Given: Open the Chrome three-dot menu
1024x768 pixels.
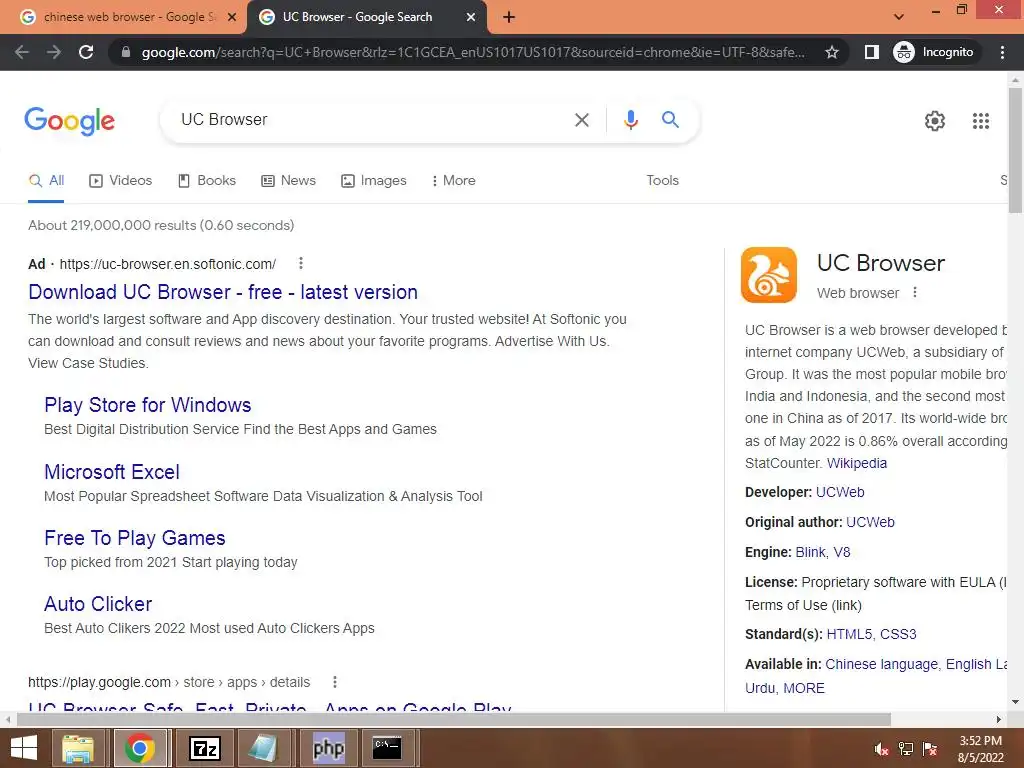Looking at the screenshot, I should [x=1002, y=52].
